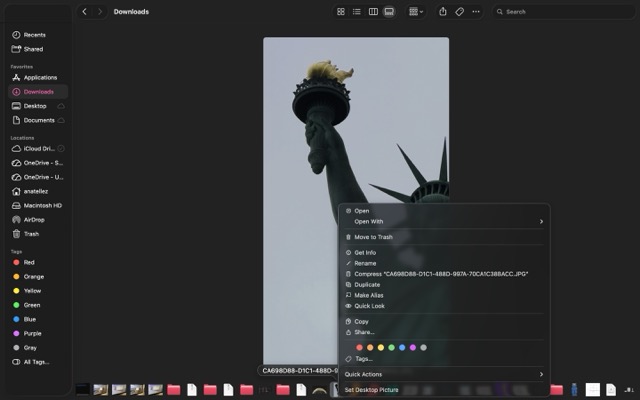Open OneDrive - S... location
The image size is (640, 400).
tap(38, 163)
